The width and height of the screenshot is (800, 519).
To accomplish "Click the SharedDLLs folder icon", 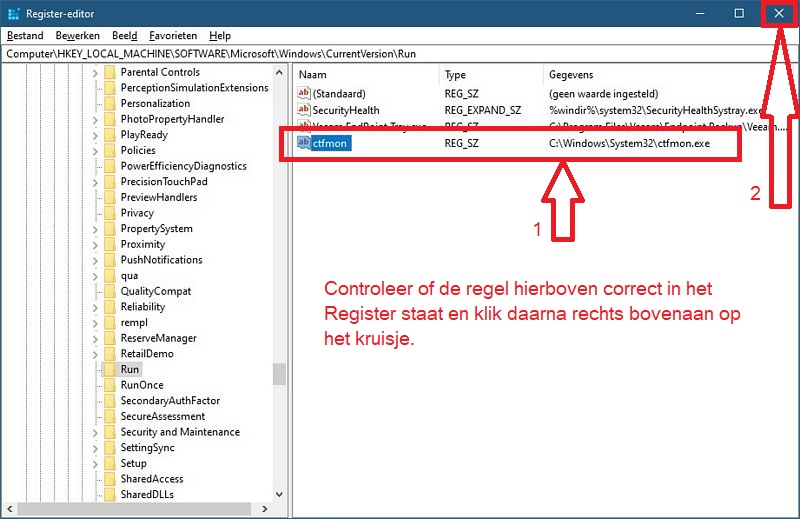I will coord(110,495).
